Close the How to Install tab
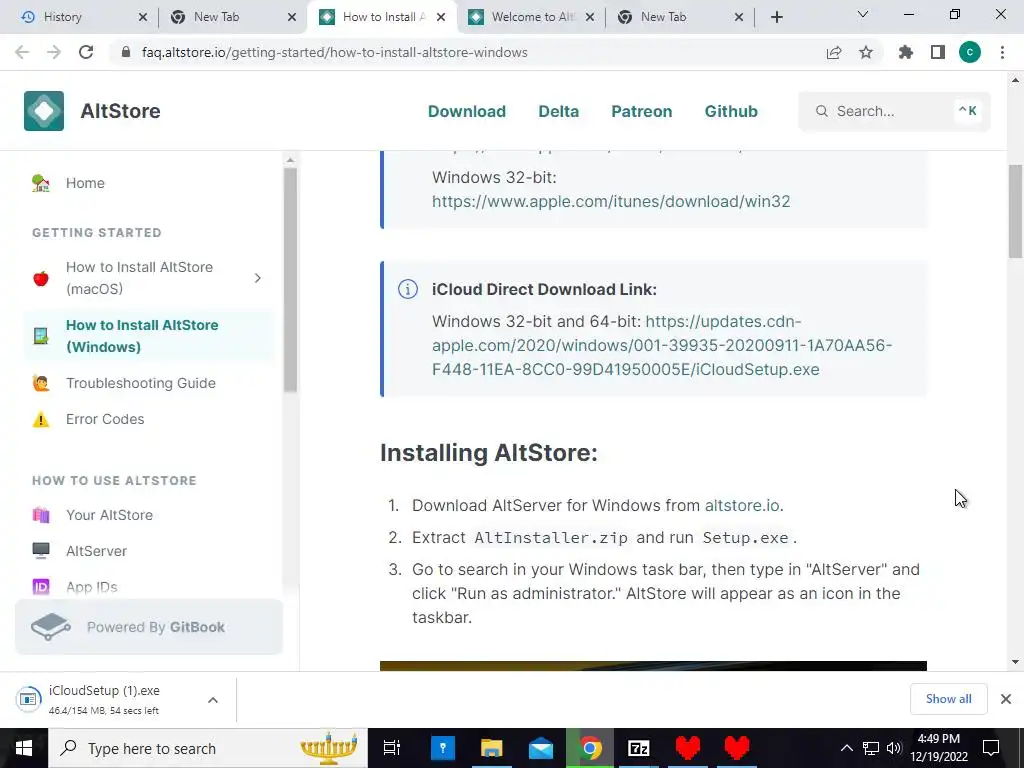 point(441,17)
